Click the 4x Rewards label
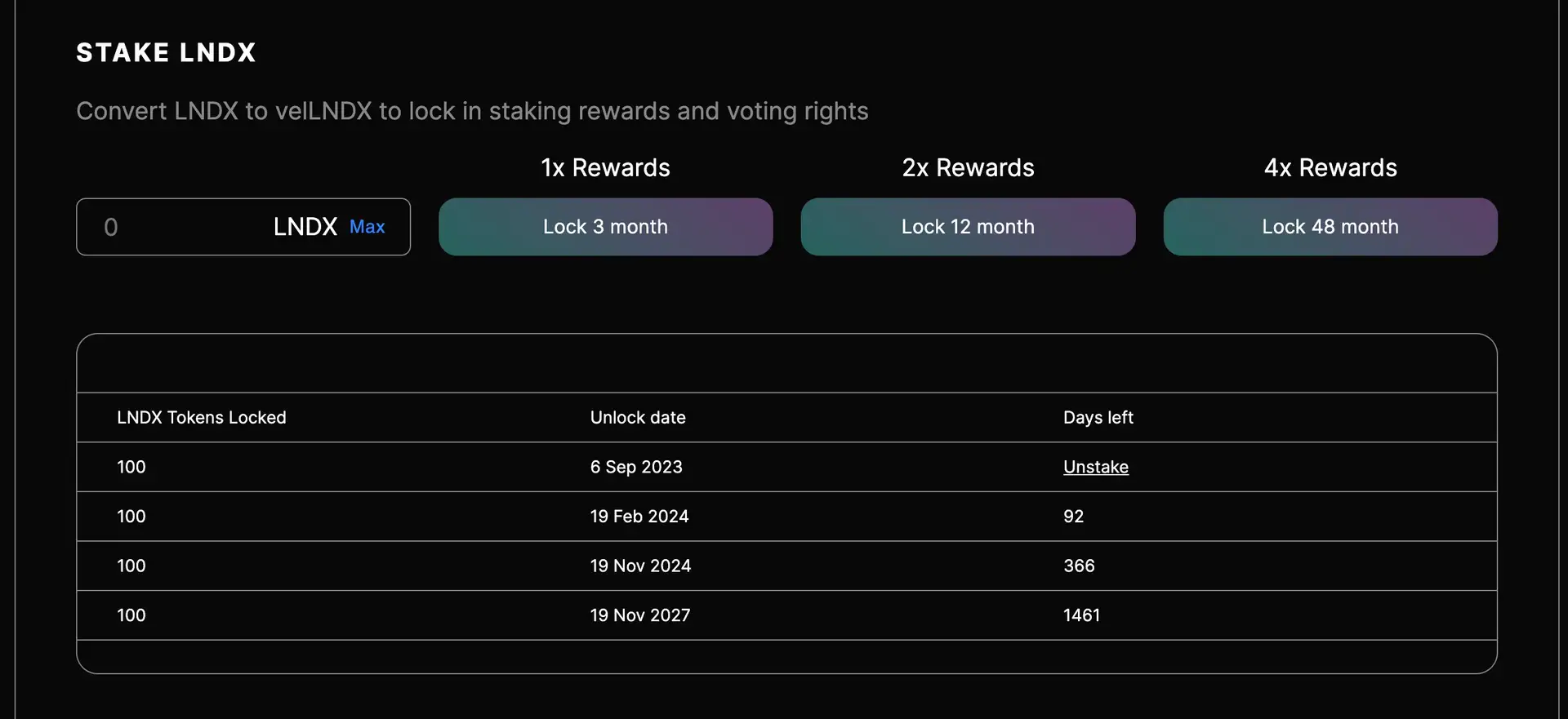 tap(1330, 167)
